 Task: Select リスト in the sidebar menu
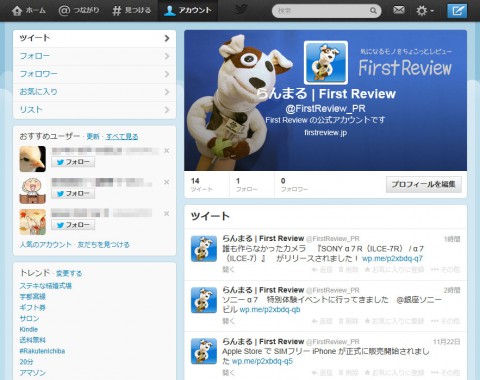point(94,110)
